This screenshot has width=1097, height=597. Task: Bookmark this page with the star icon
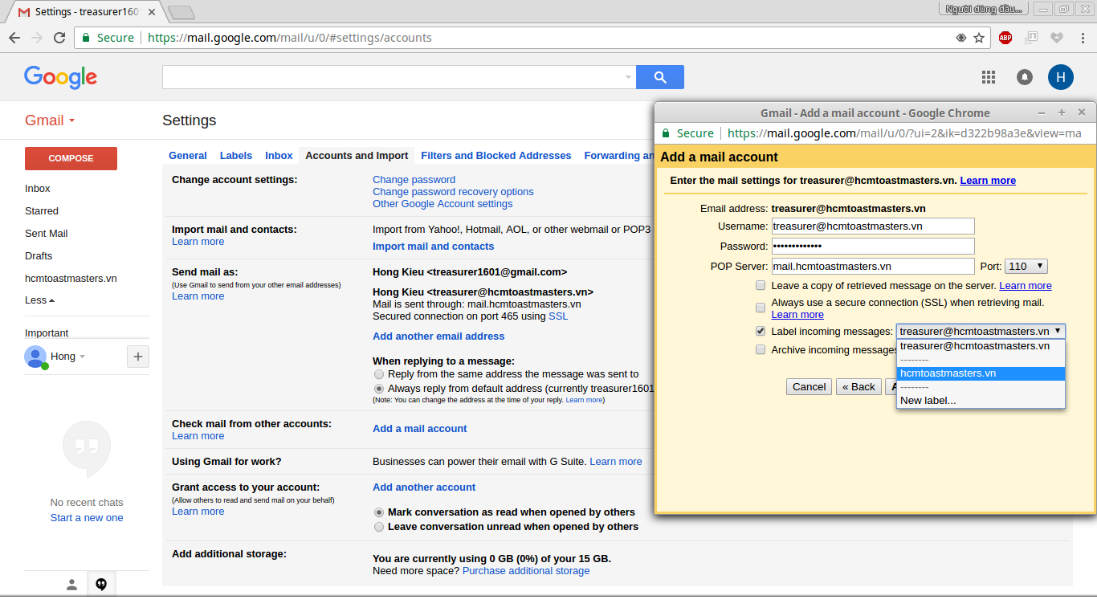click(979, 38)
